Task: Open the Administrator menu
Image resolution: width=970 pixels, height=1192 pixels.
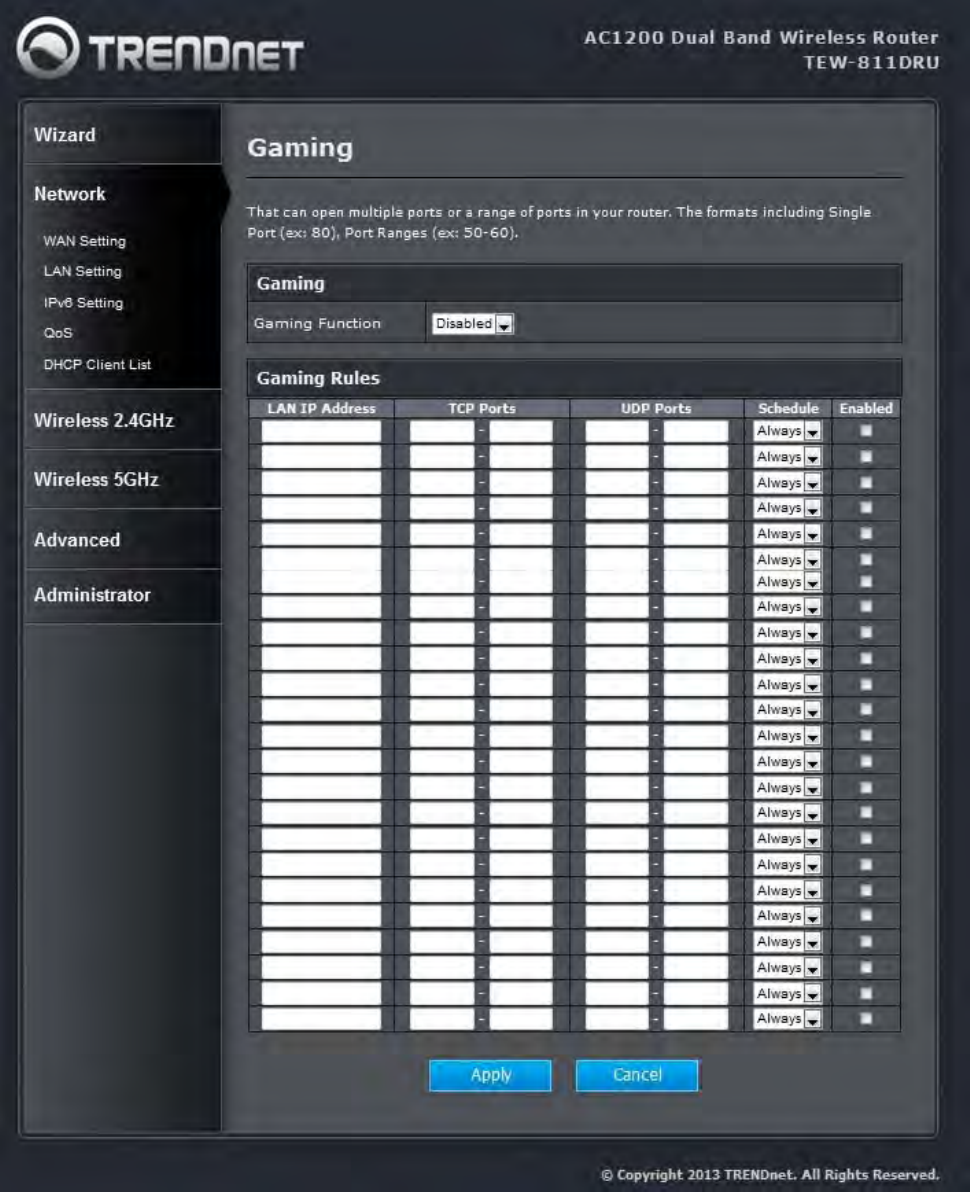Action: point(92,594)
